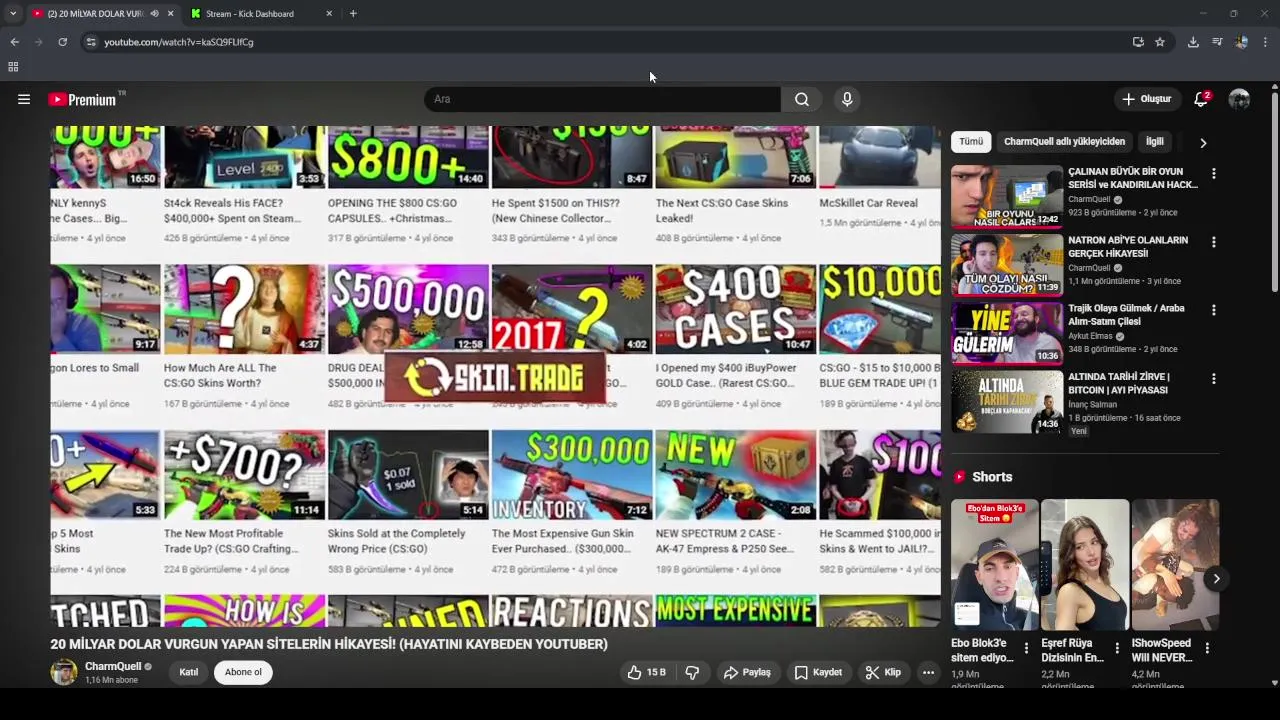Click the video player area

[x=495, y=376]
